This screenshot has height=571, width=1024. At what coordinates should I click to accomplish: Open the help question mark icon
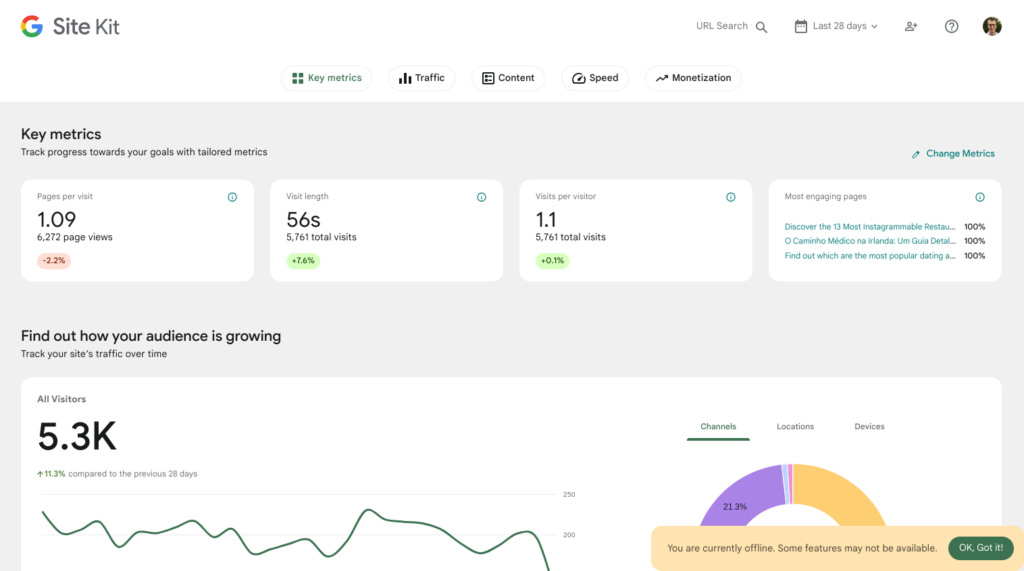click(951, 27)
